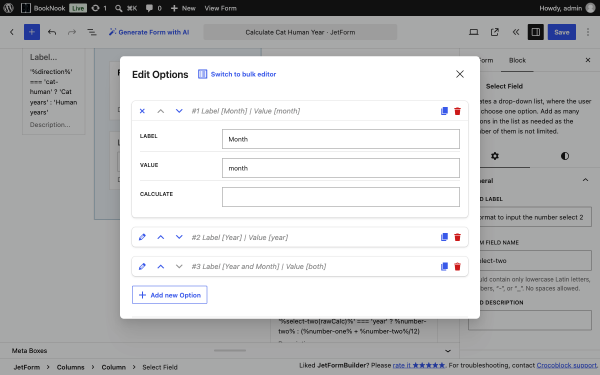Open the document overview list view
The height and width of the screenshot is (375, 600).
pos(92,32)
